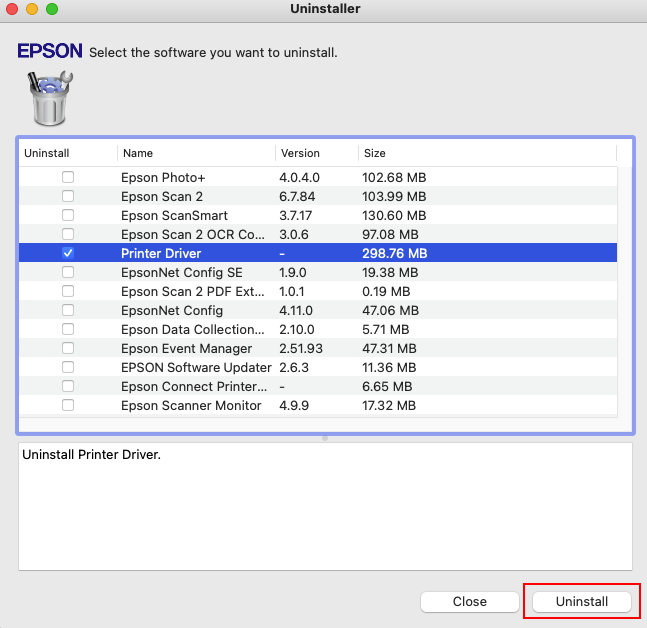Tick the Epson ScanSmart checkbox
Image resolution: width=647 pixels, height=628 pixels.
coord(68,215)
